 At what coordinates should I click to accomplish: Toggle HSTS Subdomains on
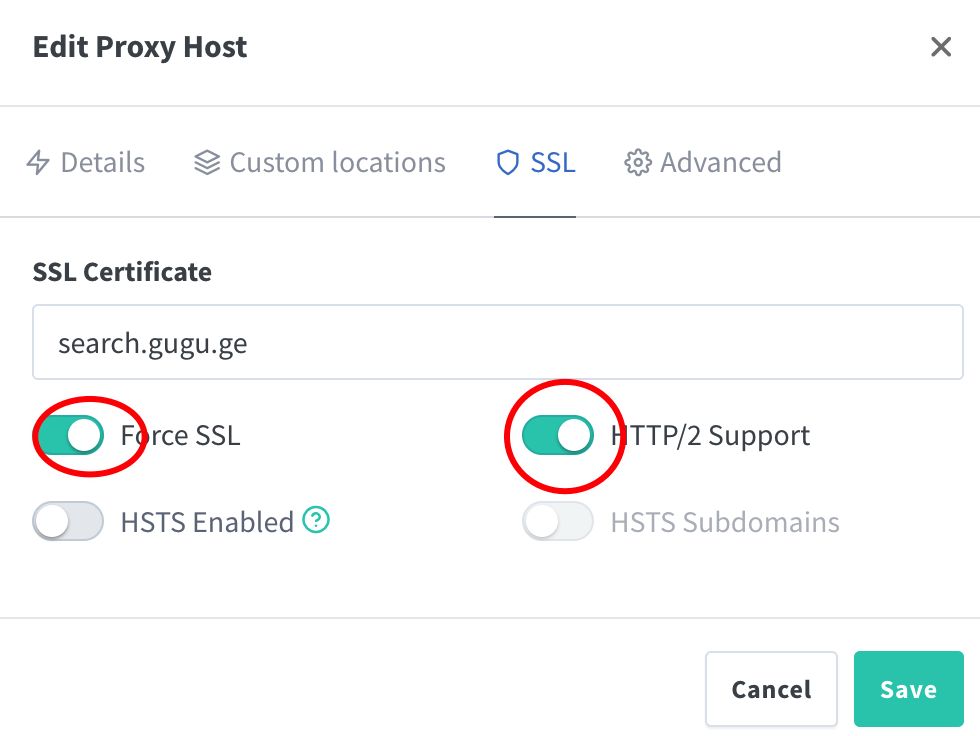(558, 521)
